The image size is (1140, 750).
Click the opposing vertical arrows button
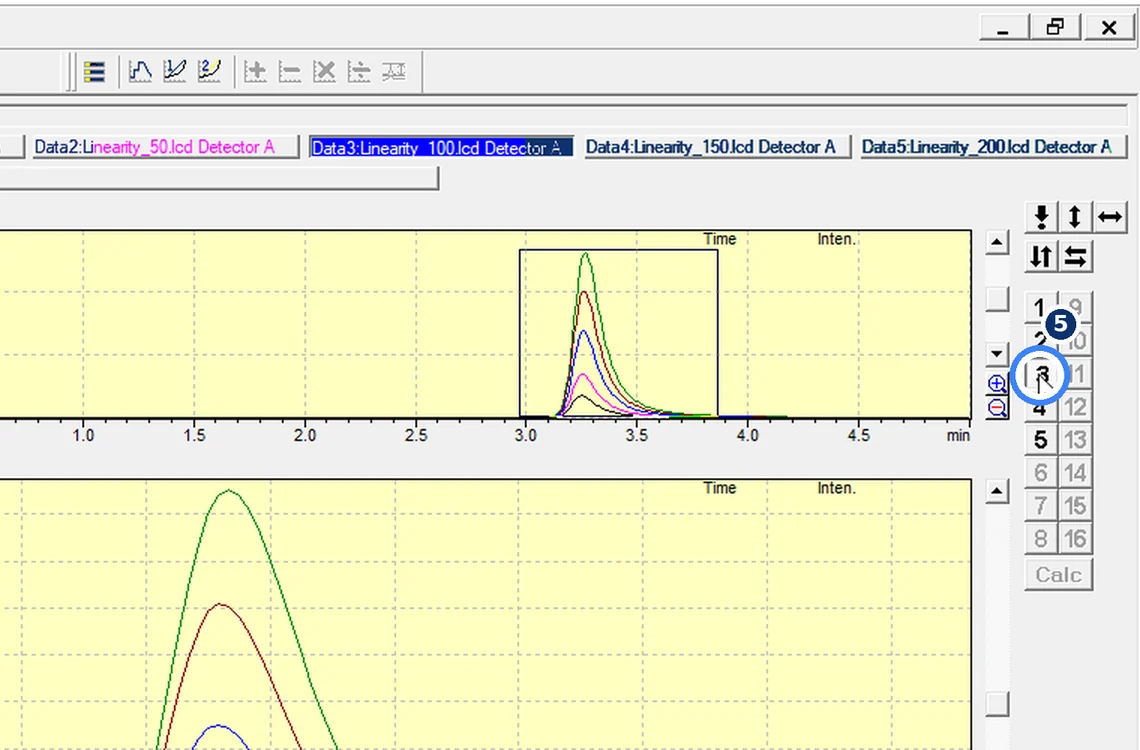(1041, 257)
